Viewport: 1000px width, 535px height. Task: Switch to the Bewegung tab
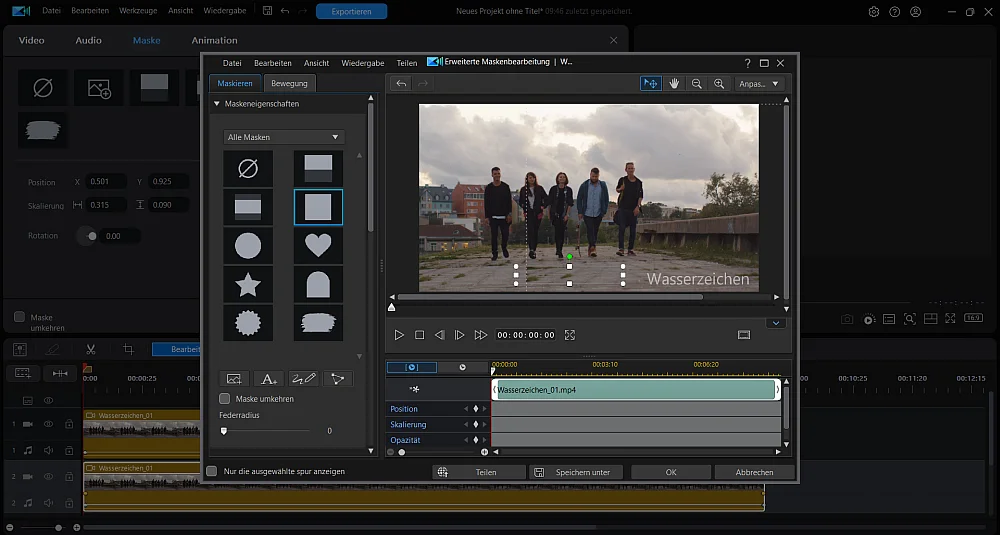pos(290,84)
